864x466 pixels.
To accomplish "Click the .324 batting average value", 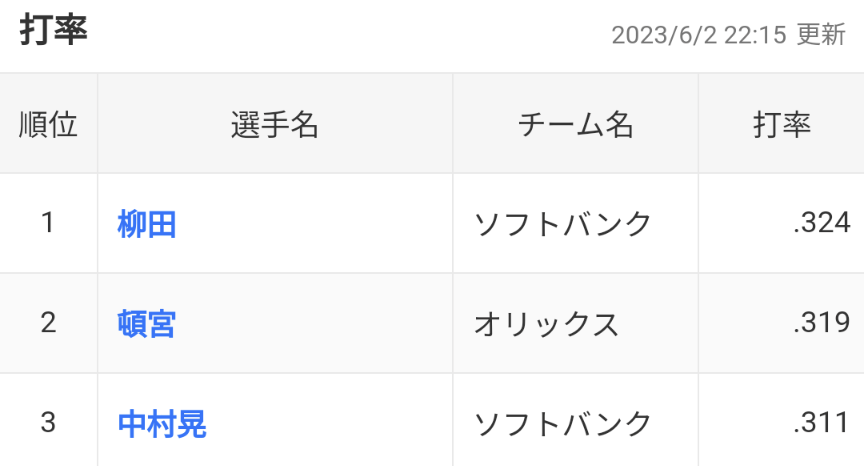I will pos(822,223).
